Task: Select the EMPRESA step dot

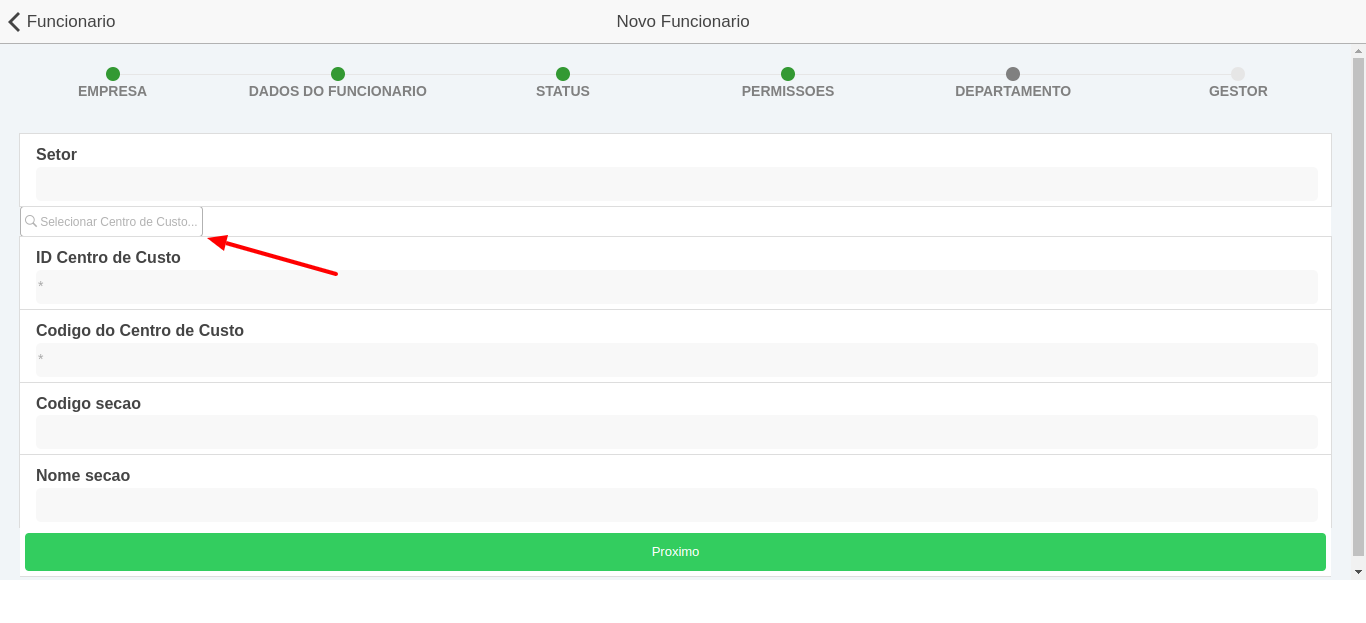Action: click(x=113, y=74)
